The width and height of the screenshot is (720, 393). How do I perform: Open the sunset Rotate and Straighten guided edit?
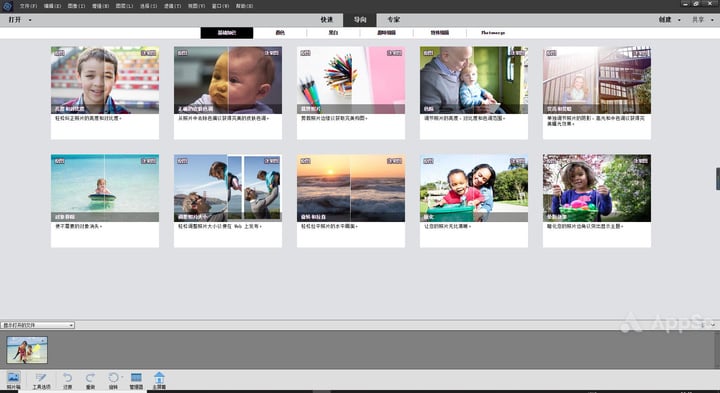[351, 201]
